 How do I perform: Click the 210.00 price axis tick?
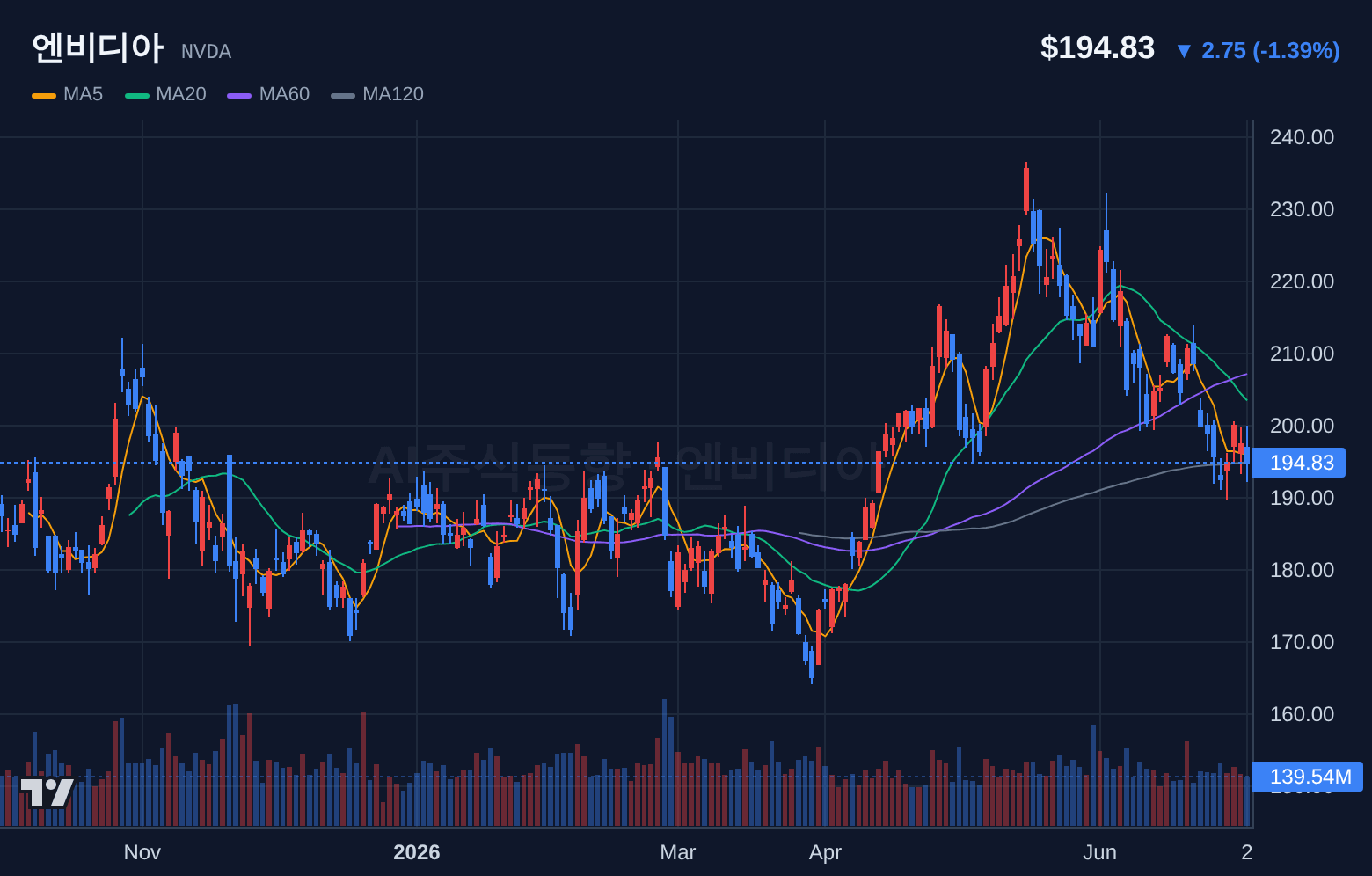click(1302, 354)
